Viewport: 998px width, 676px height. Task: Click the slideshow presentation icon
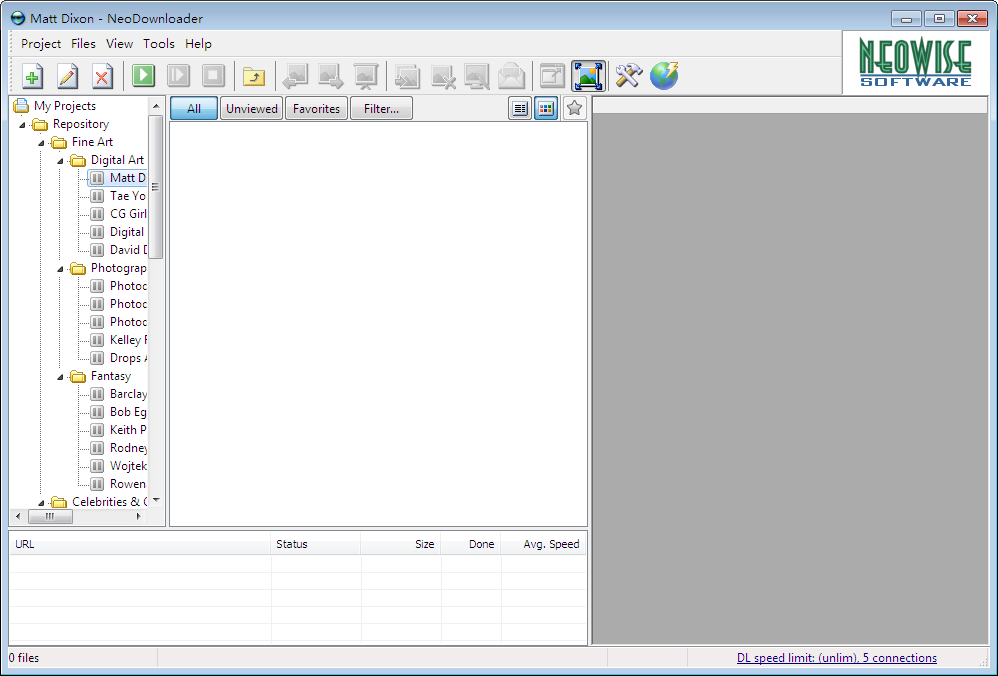point(366,76)
